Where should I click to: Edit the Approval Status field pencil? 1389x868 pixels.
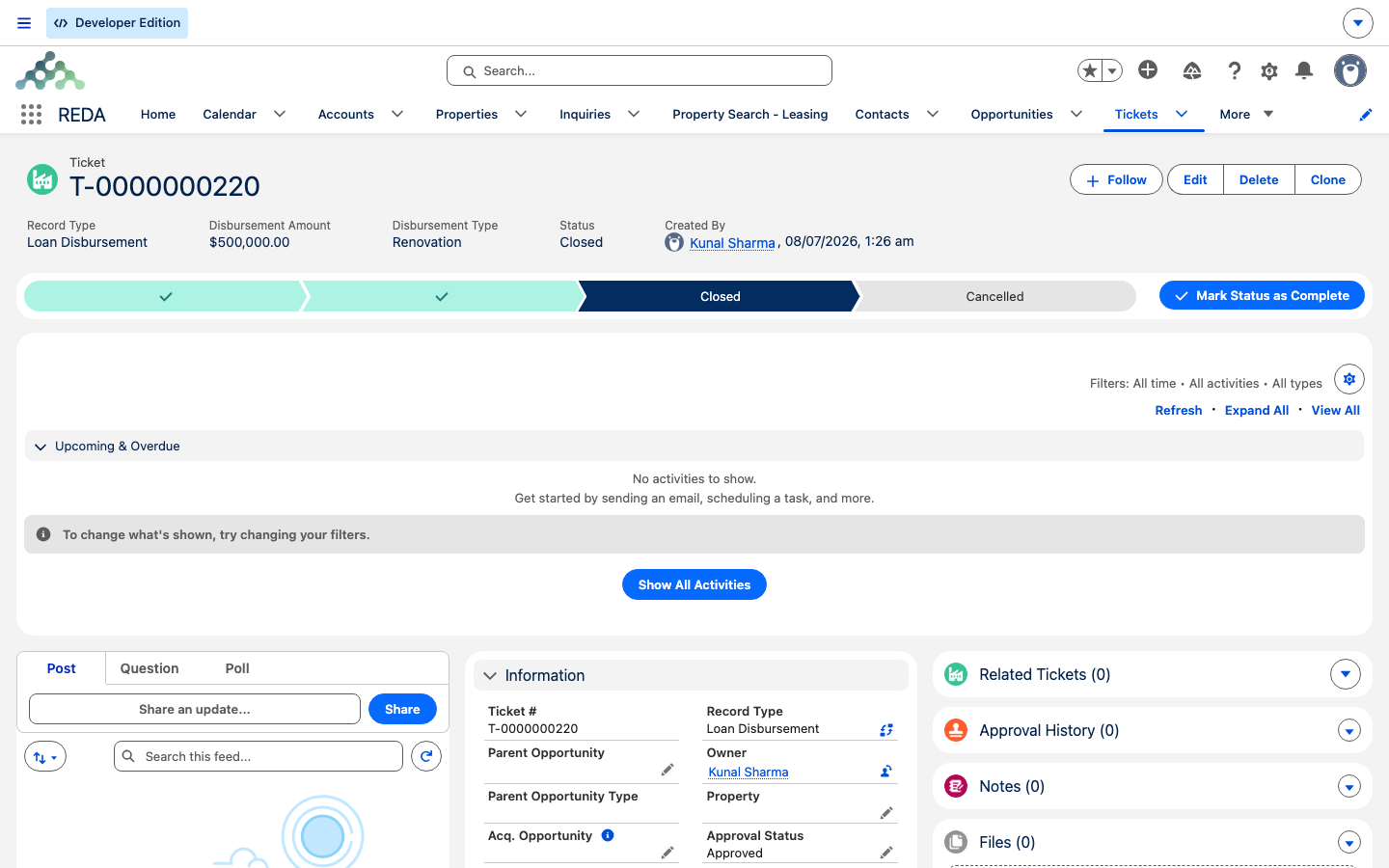886,853
